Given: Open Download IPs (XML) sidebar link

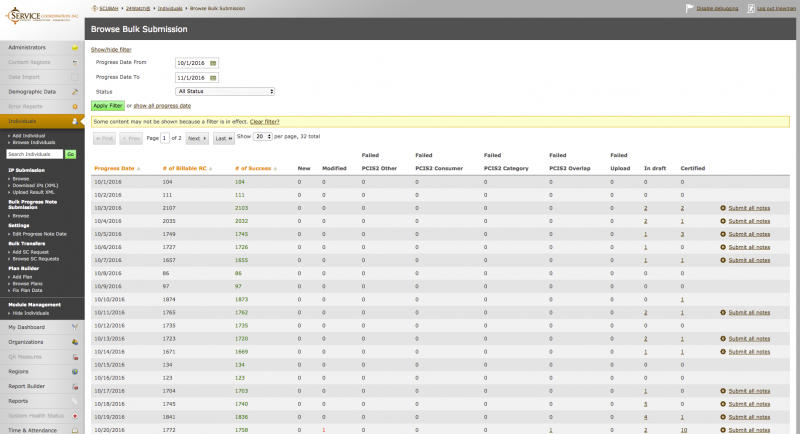Looking at the screenshot, I should coord(35,186).
